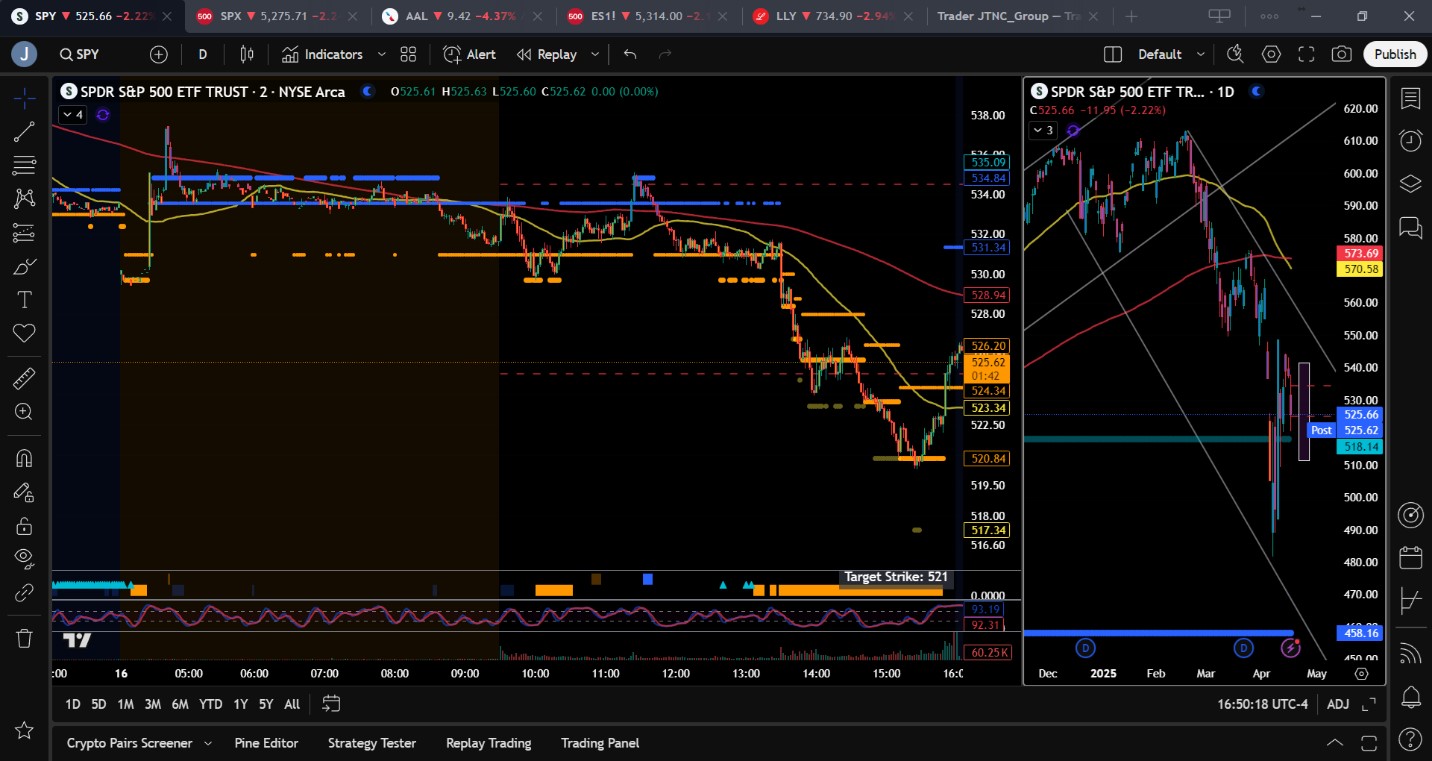Viewport: 1432px width, 761px height.
Task: Select the text annotation tool
Action: (x=25, y=300)
